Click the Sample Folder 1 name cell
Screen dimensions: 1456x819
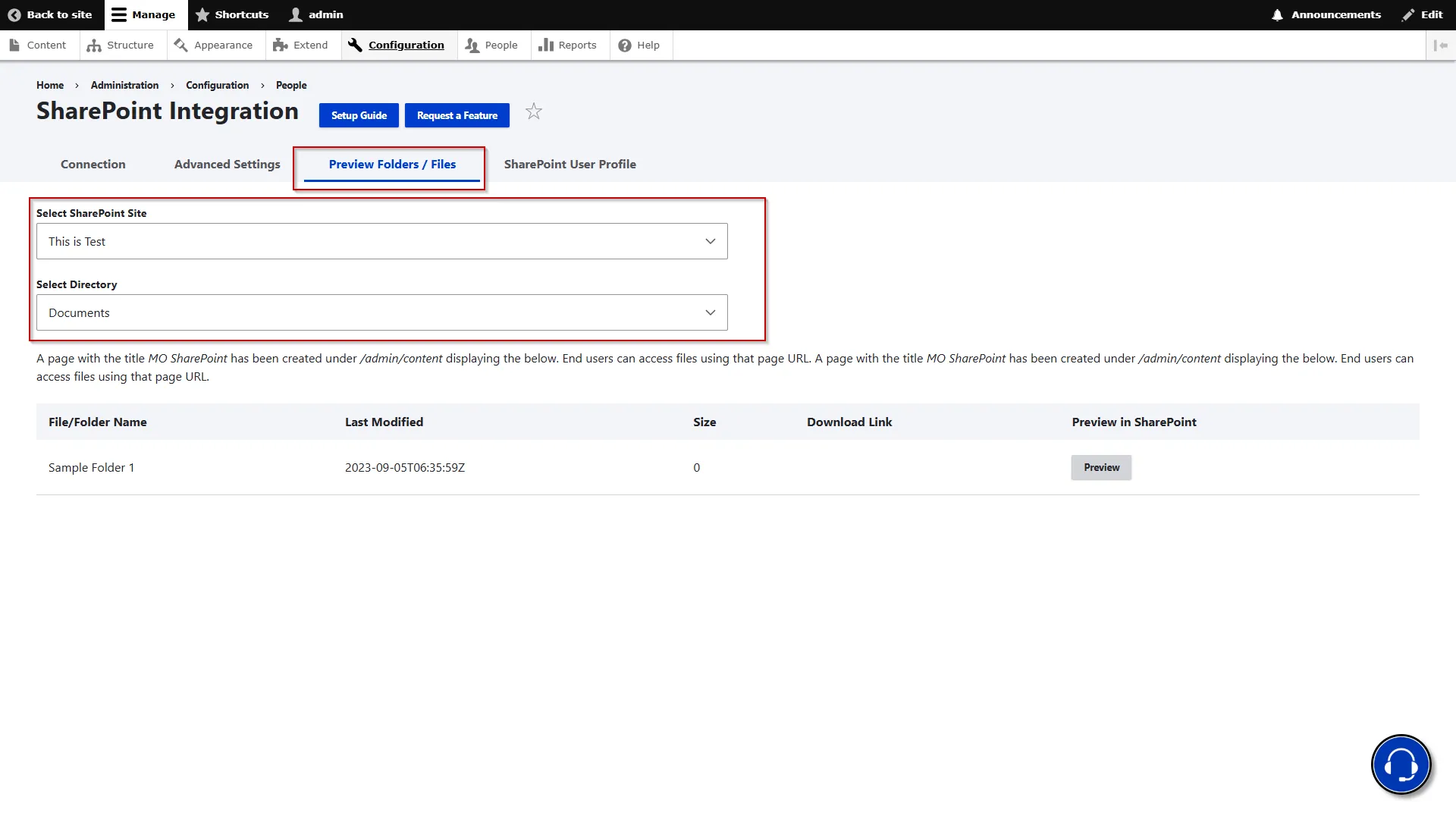tap(91, 467)
